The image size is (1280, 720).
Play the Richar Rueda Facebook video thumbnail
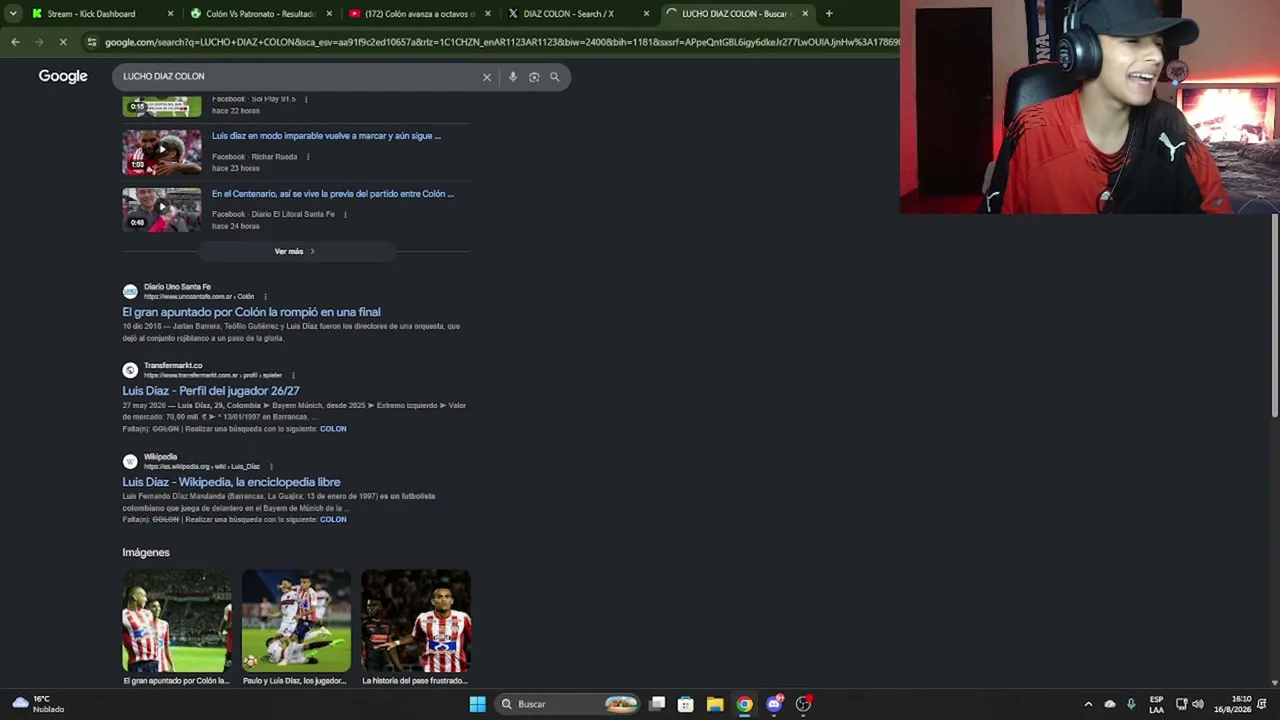tap(162, 152)
